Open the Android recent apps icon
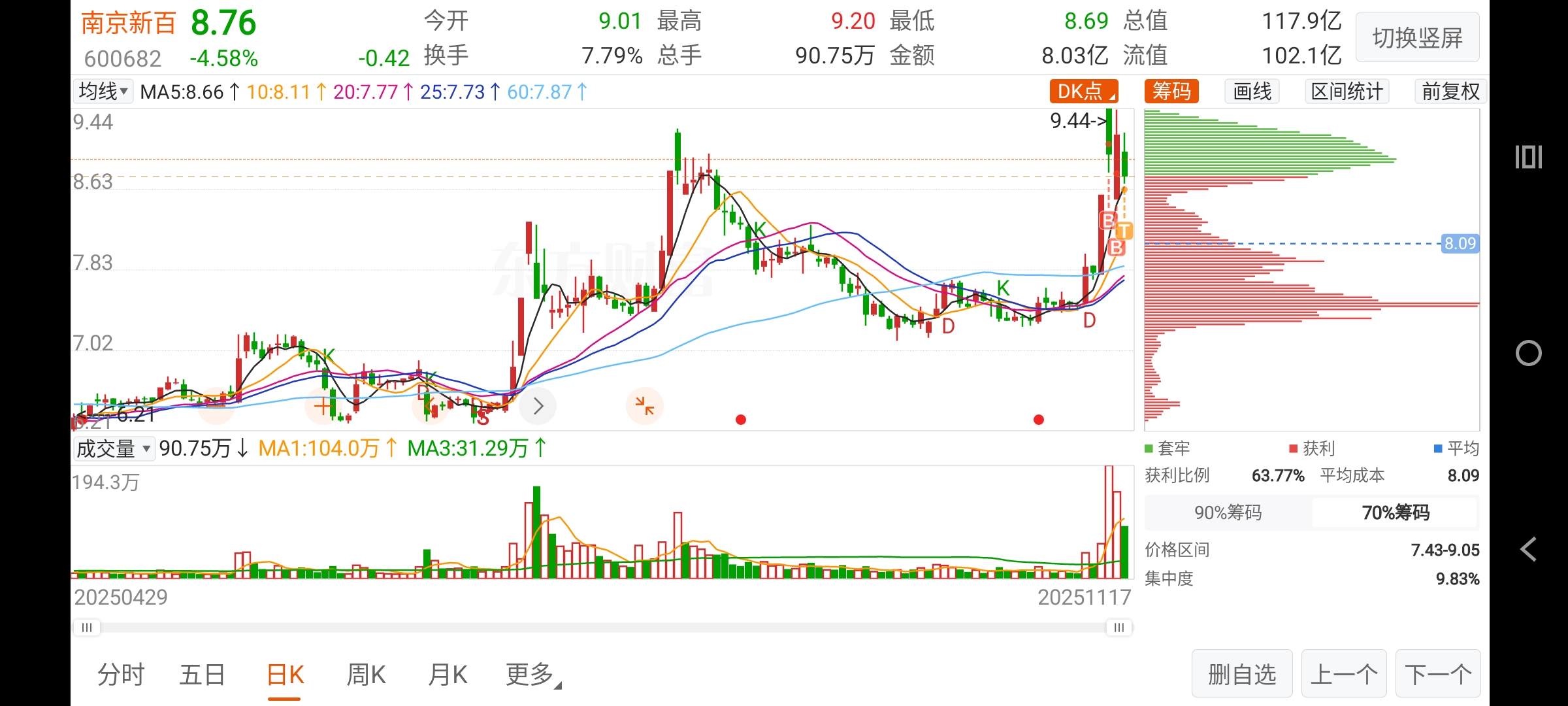 pyautogui.click(x=1528, y=158)
